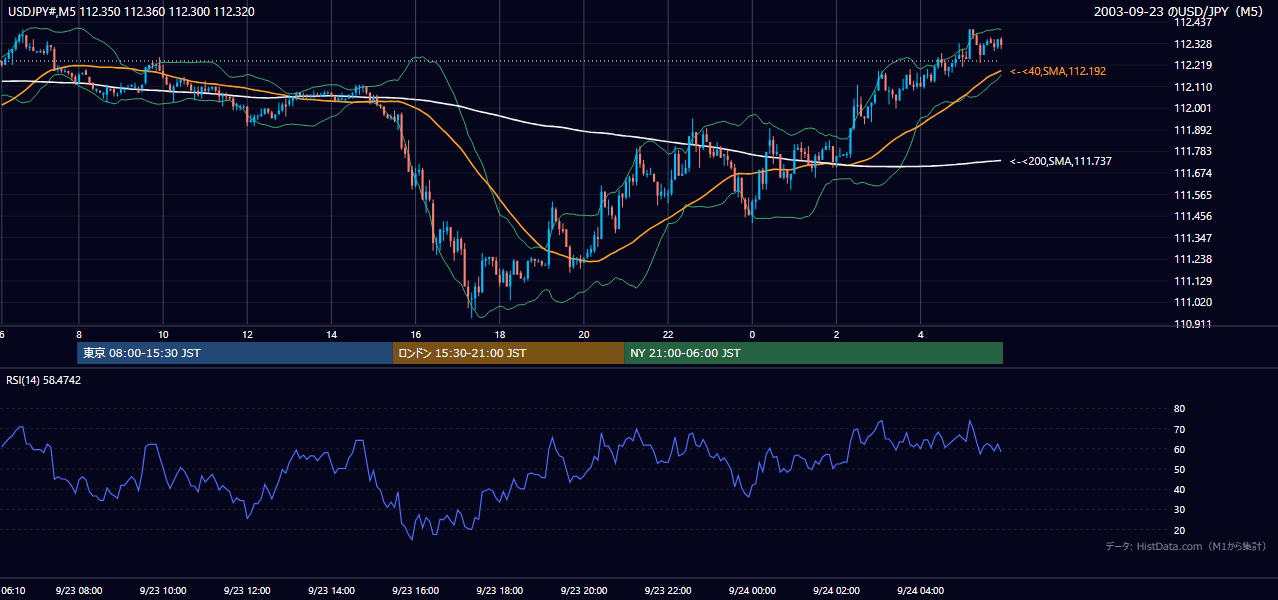
Task: Click the HistData.com data source credit
Action: click(1185, 546)
